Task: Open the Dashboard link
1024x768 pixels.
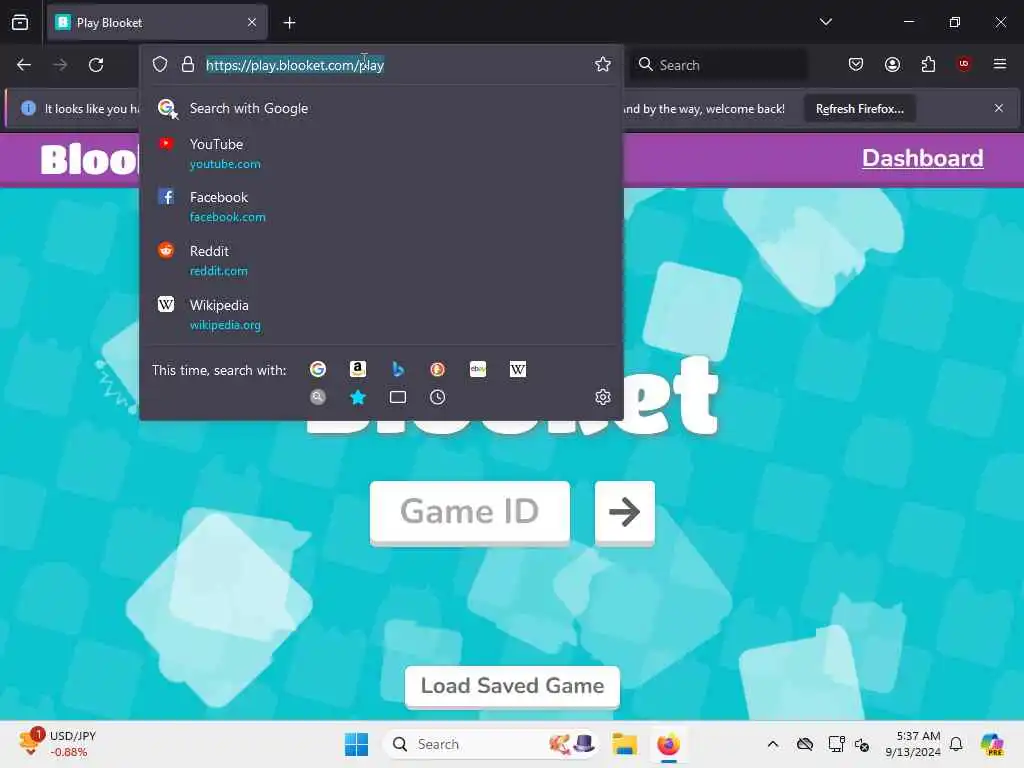Action: 922,158
